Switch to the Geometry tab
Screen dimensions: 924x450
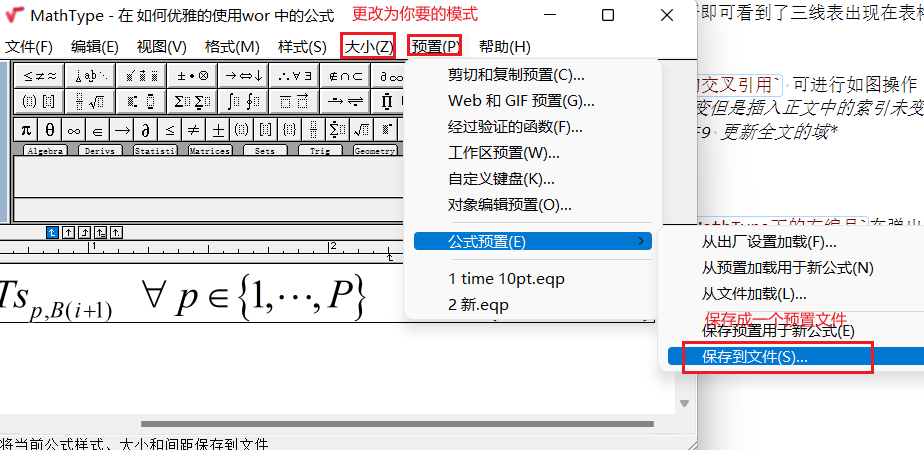pyautogui.click(x=375, y=151)
